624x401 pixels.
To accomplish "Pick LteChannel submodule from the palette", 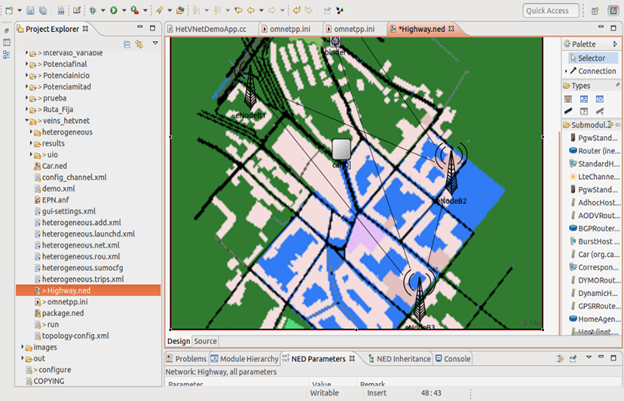I will (595, 177).
